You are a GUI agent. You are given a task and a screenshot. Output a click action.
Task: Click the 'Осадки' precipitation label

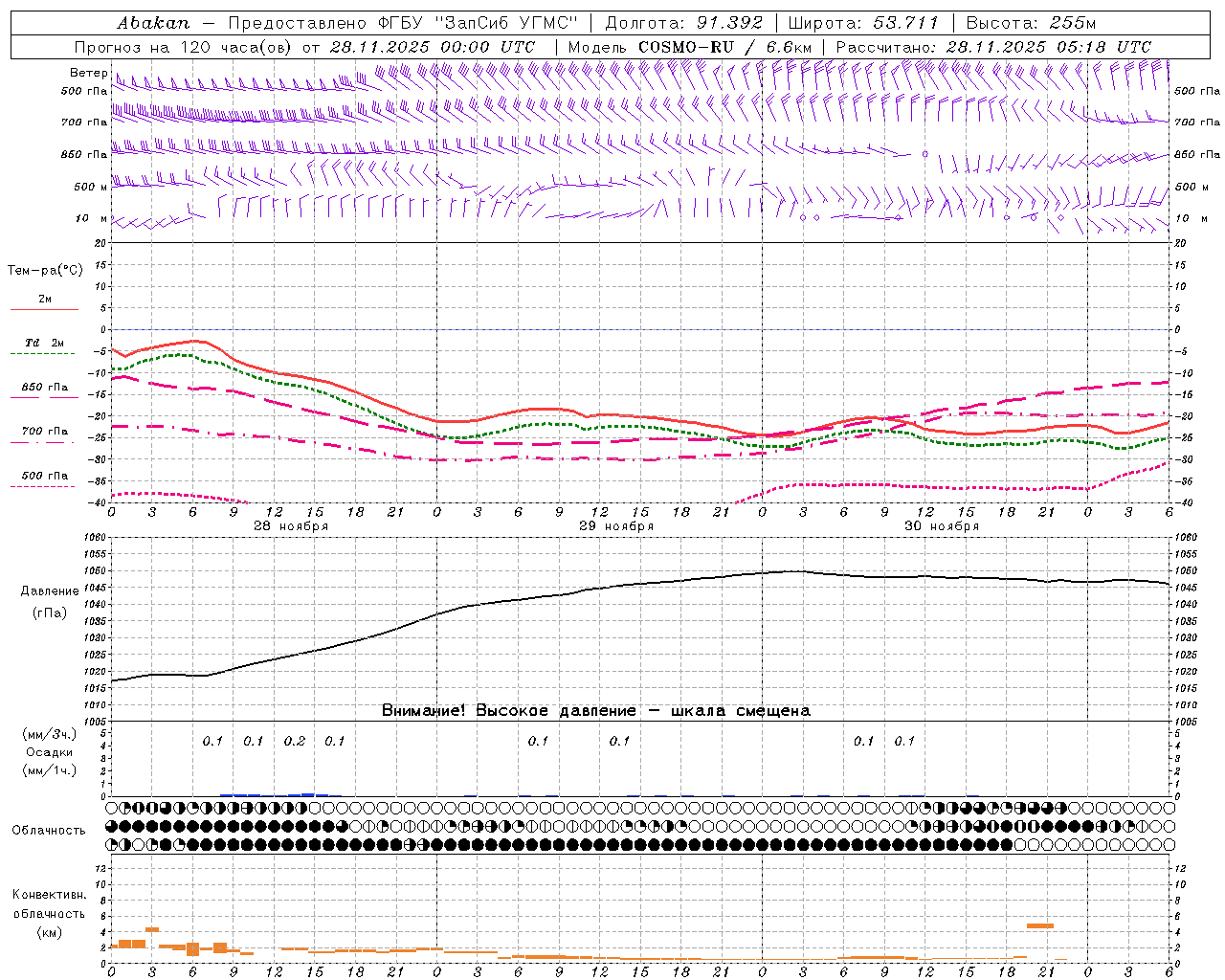click(x=50, y=752)
